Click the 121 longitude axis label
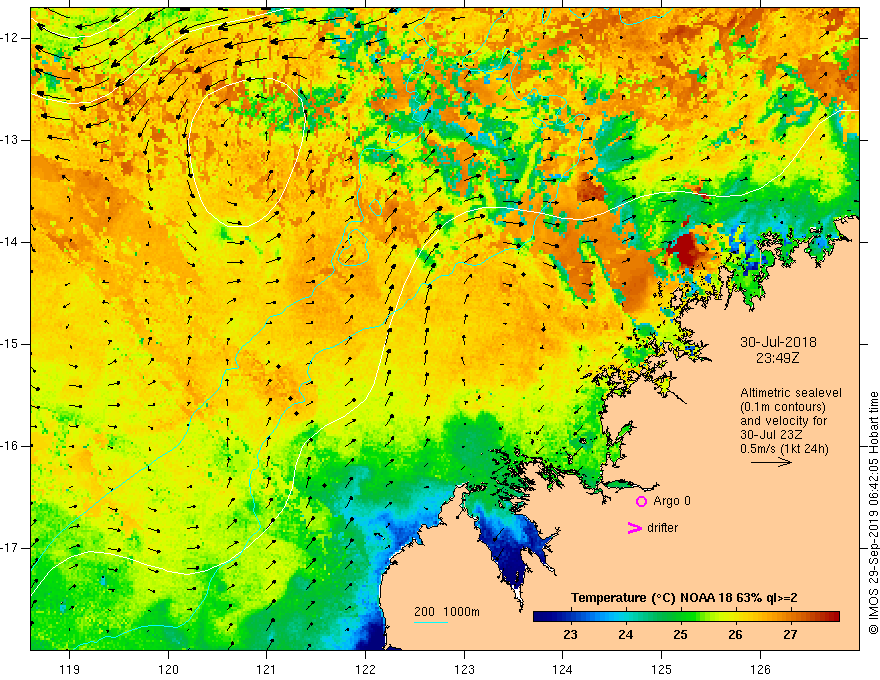 [267, 669]
